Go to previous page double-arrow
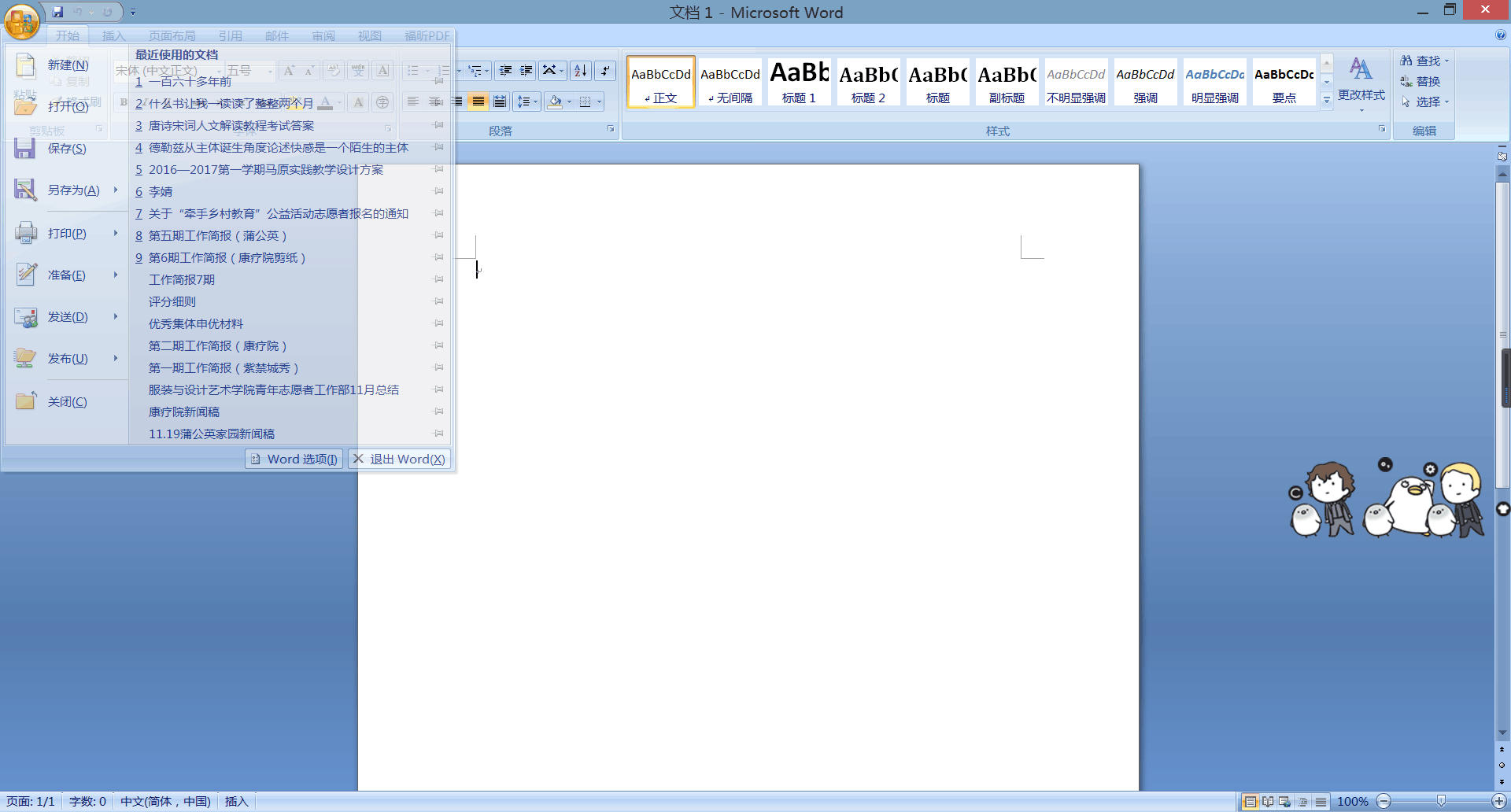1511x812 pixels. click(1502, 749)
